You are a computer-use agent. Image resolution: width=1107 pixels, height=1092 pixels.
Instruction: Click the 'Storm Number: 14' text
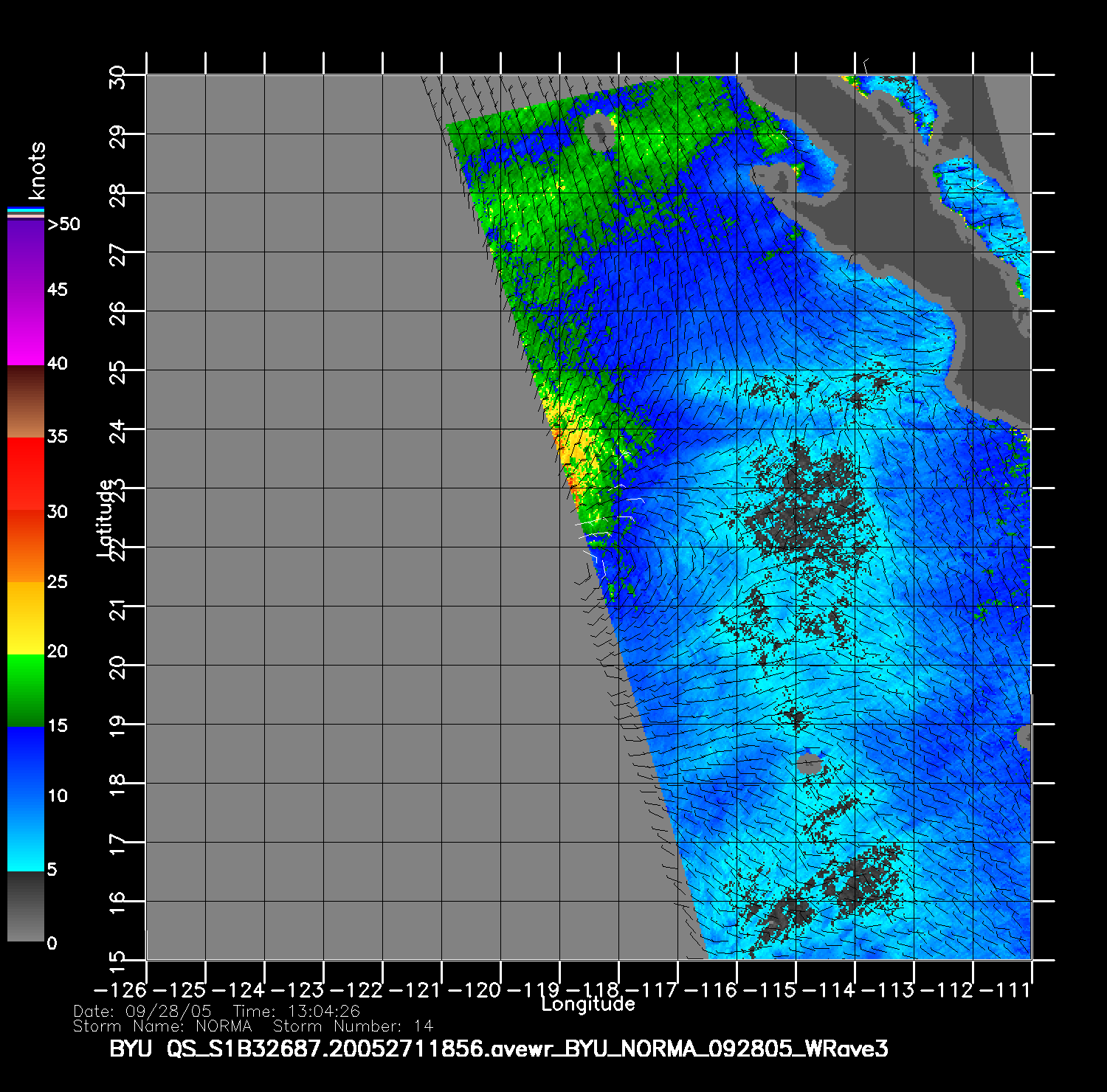[x=353, y=1026]
